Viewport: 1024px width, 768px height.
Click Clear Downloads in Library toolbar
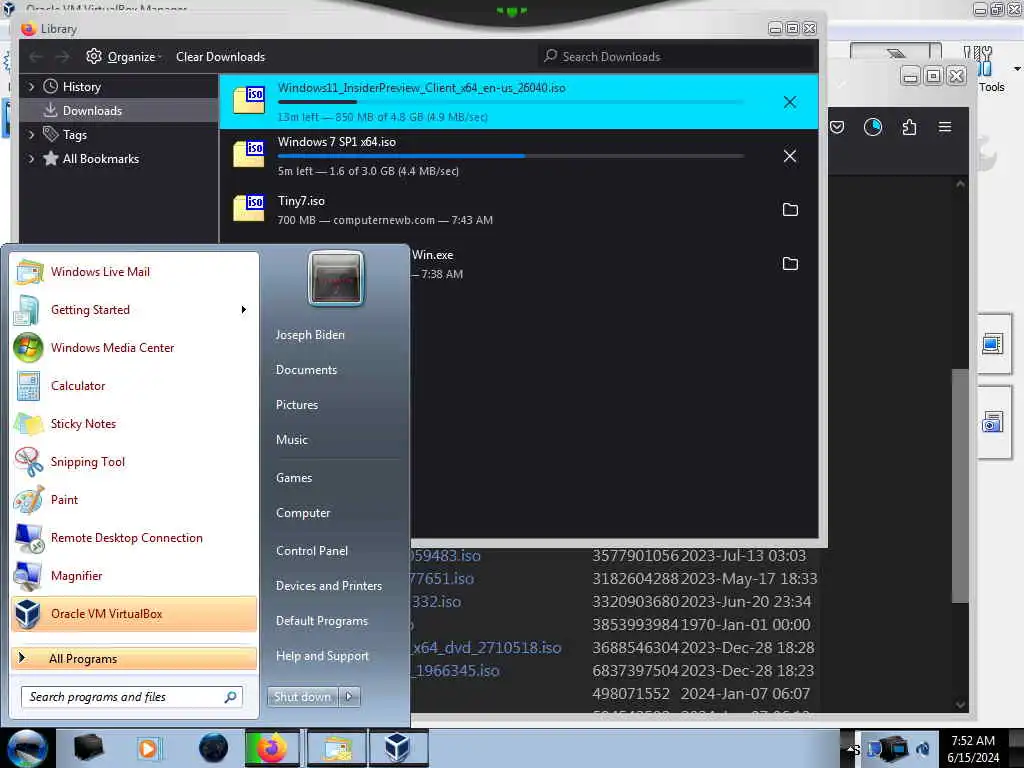point(220,57)
